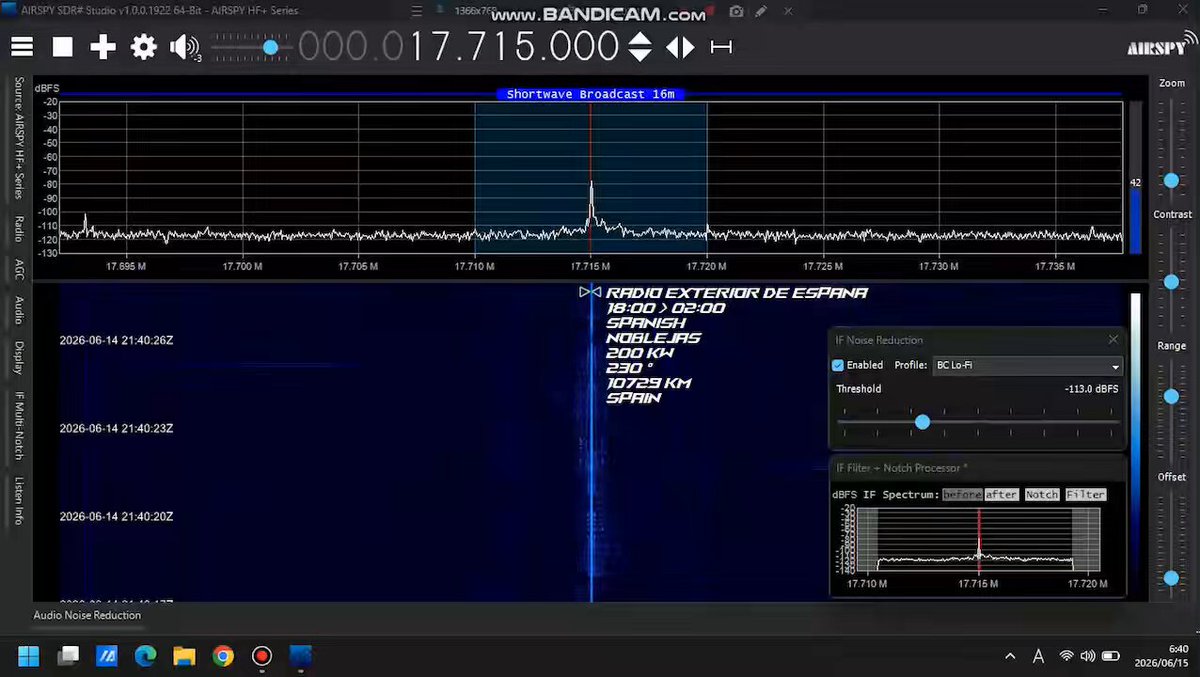The height and width of the screenshot is (677, 1200).
Task: Toggle the IF Noise Reduction Enabled checkbox
Action: point(838,365)
